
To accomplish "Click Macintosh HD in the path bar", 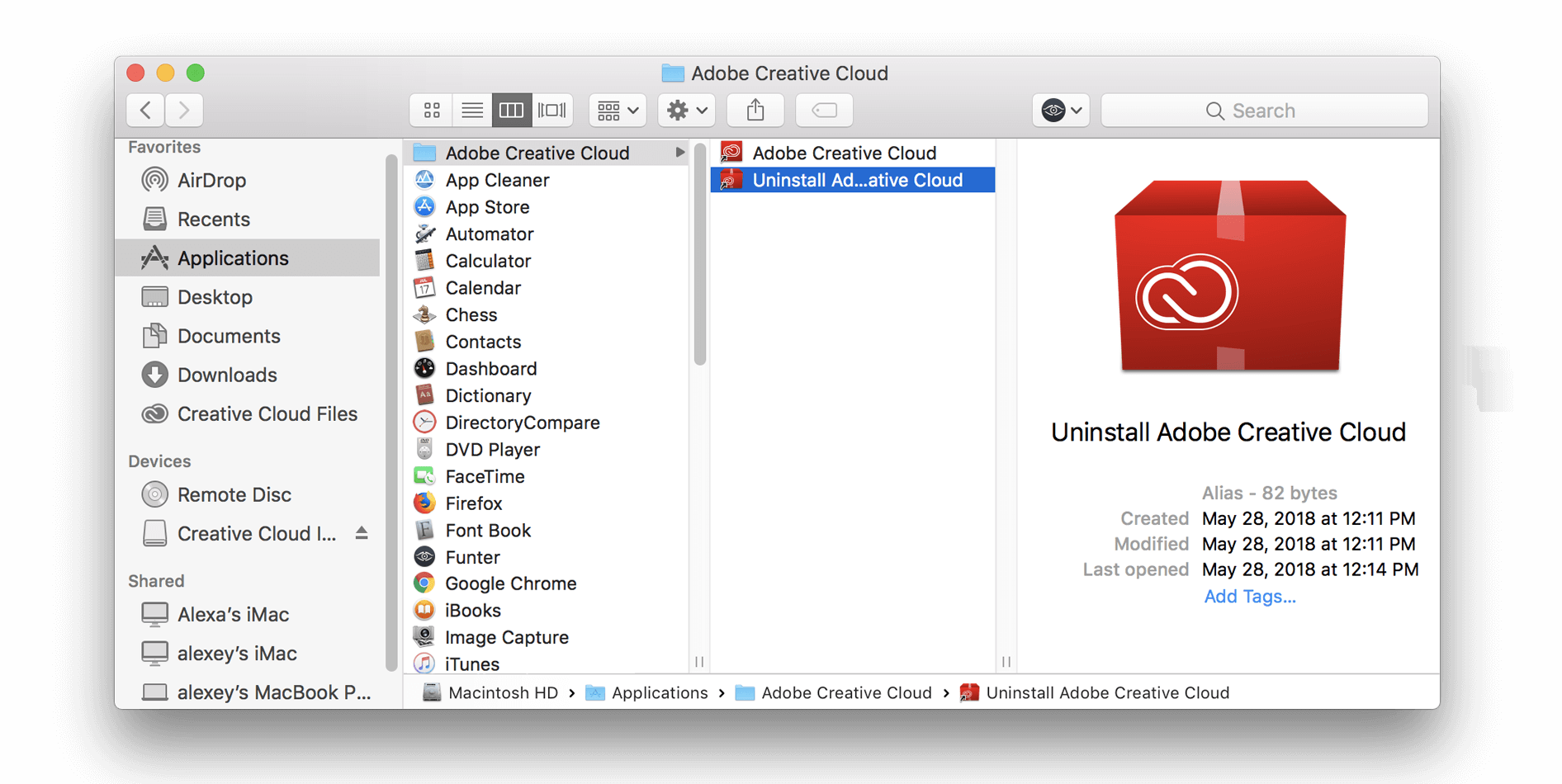I will pyautogui.click(x=490, y=692).
